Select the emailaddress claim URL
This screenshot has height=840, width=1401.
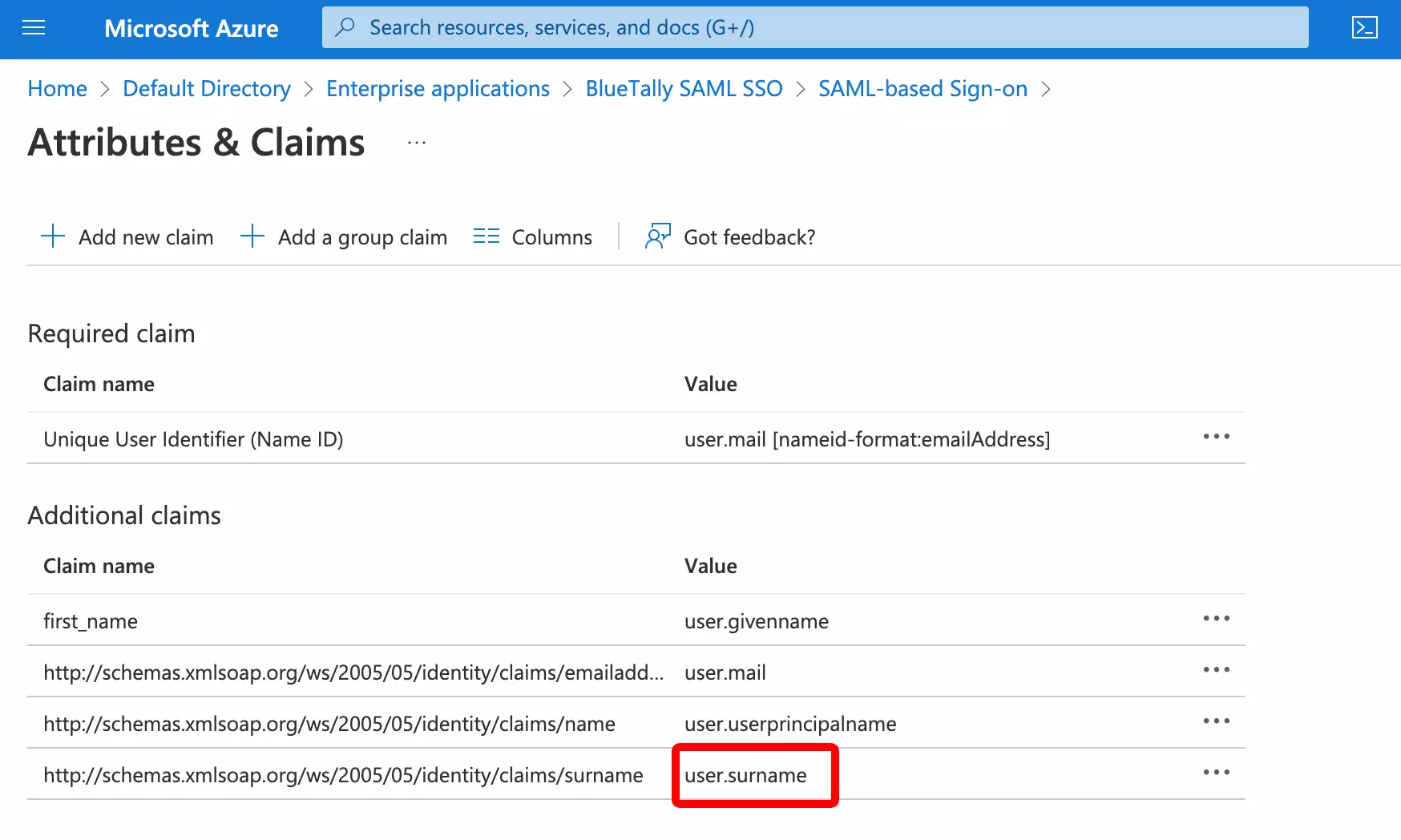pyautogui.click(x=353, y=672)
